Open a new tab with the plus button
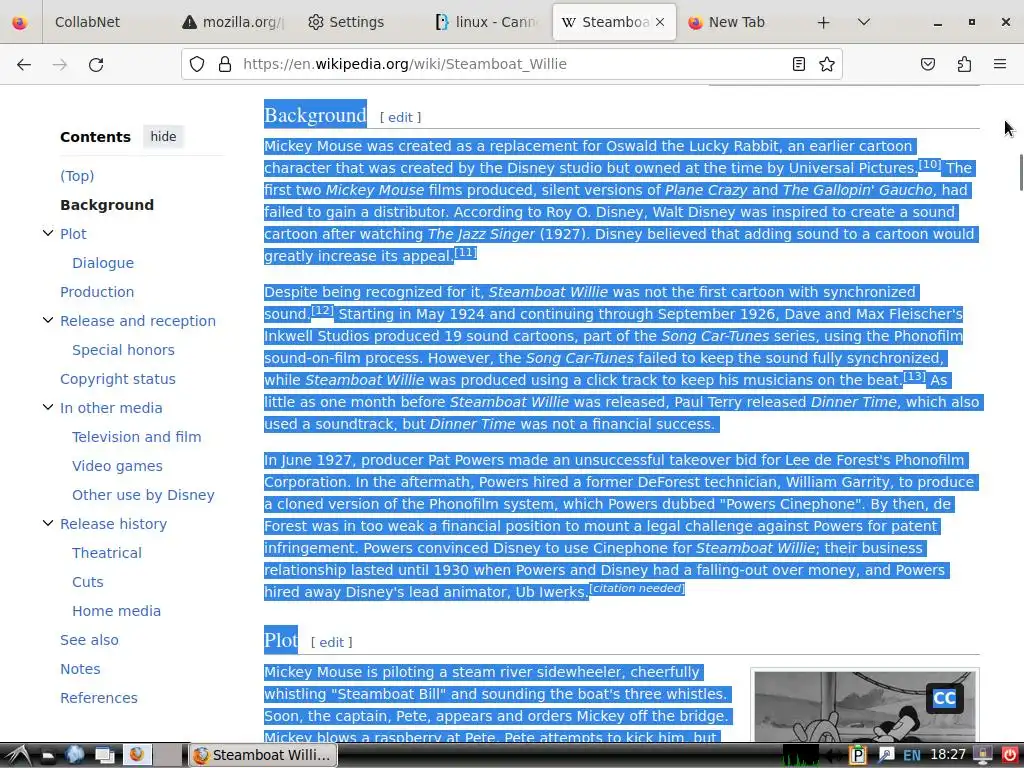The width and height of the screenshot is (1024, 768). 824,22
